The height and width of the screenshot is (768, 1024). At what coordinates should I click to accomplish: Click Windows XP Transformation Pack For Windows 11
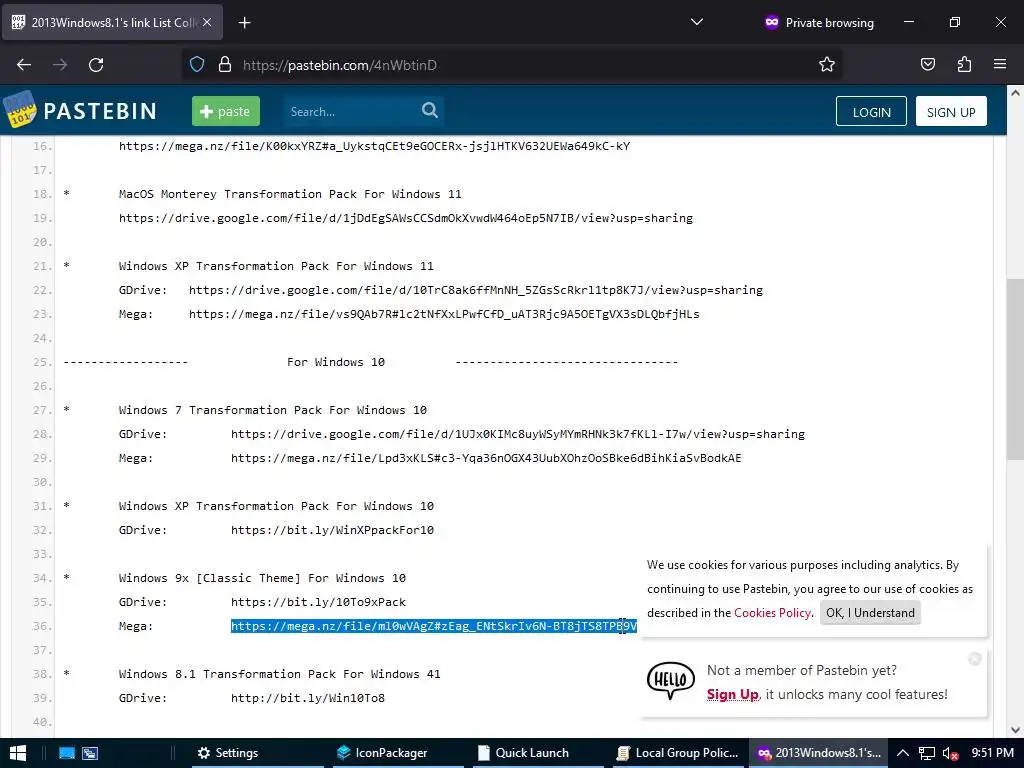276,266
